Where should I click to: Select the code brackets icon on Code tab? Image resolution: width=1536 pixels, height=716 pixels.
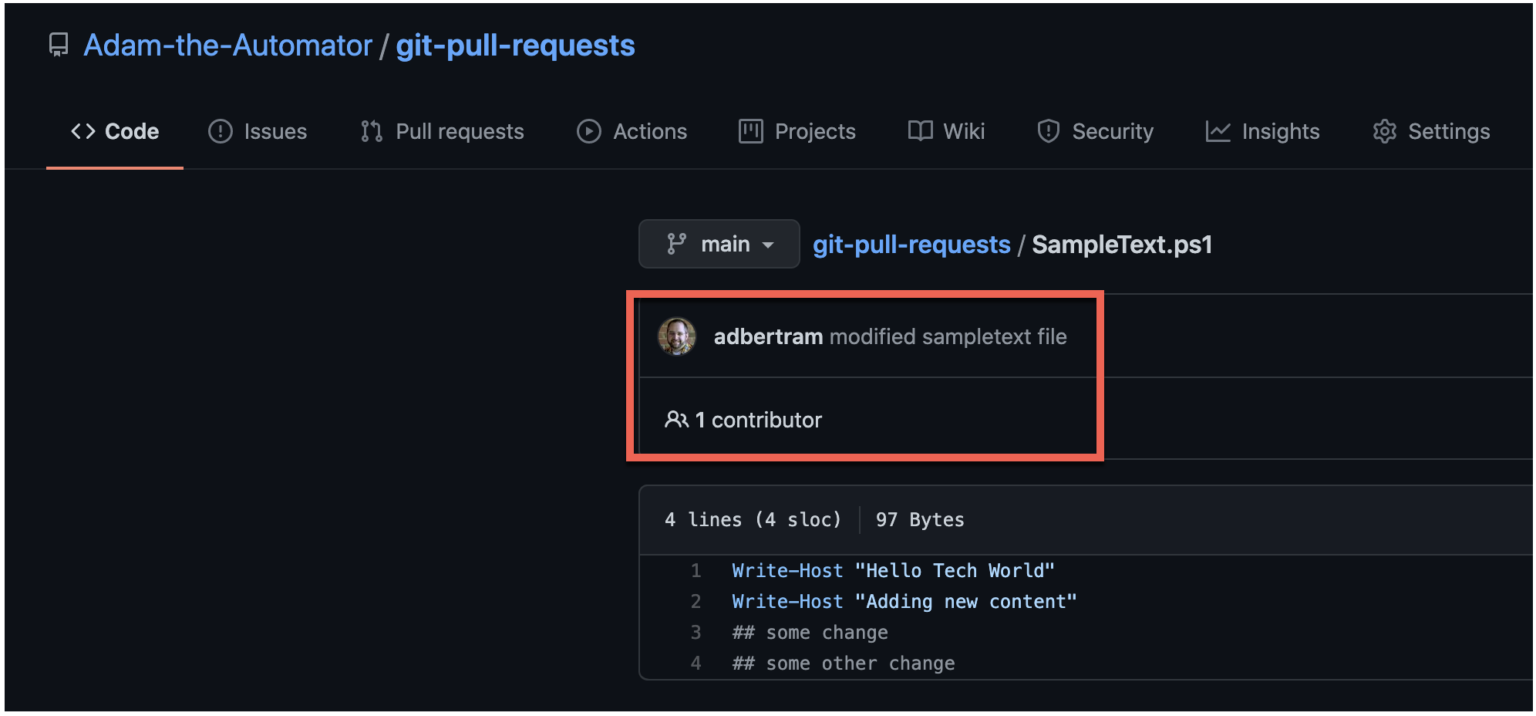pos(82,130)
